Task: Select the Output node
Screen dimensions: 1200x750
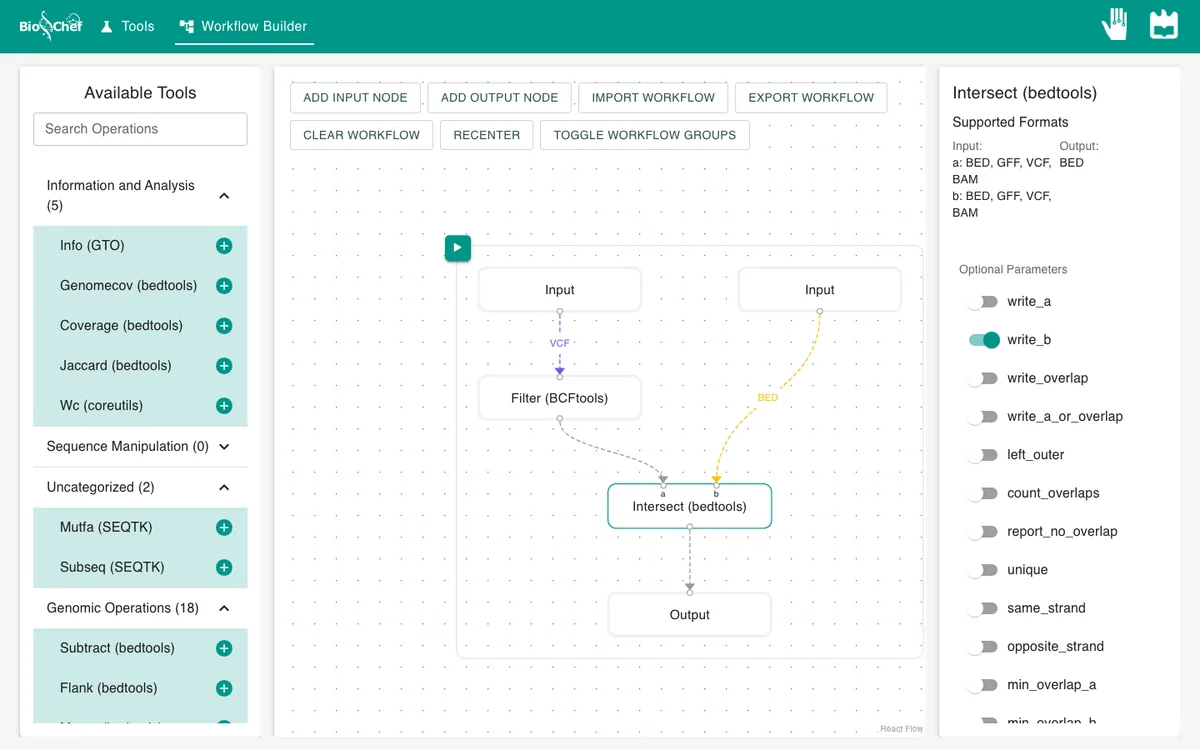Action: 690,615
